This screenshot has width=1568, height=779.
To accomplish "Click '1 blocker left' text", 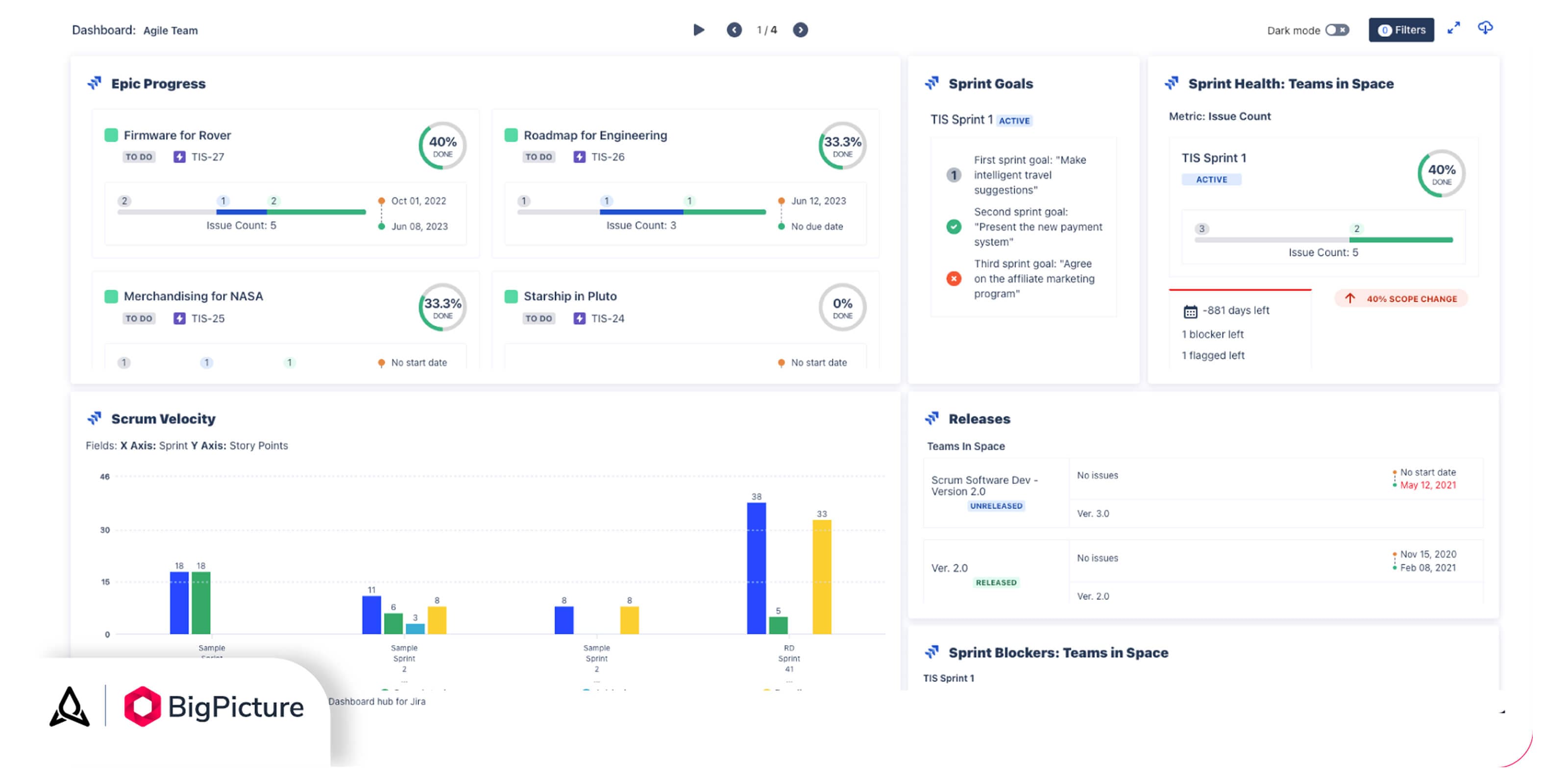I will [1213, 334].
